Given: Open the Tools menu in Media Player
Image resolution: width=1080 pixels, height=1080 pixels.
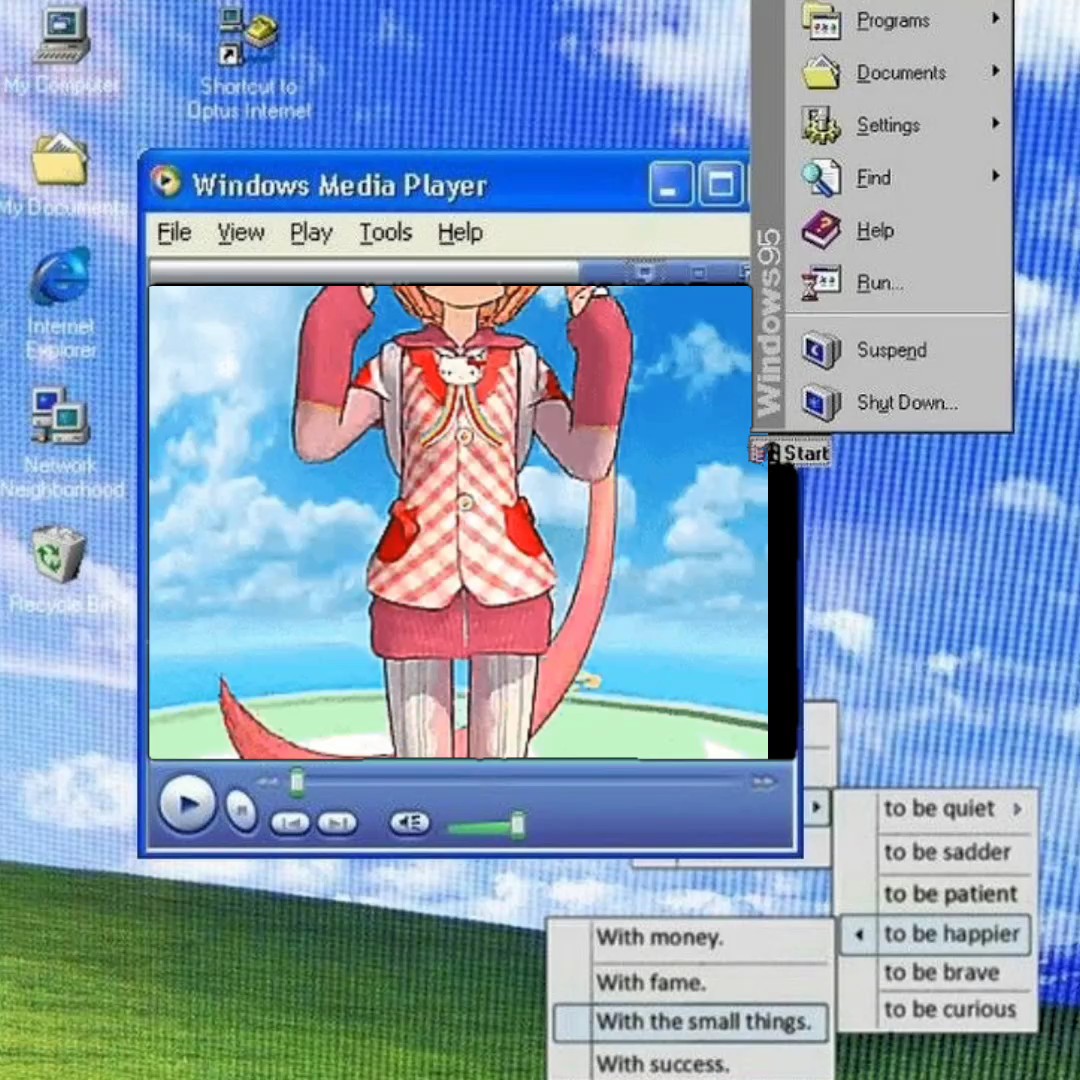Looking at the screenshot, I should point(385,233).
